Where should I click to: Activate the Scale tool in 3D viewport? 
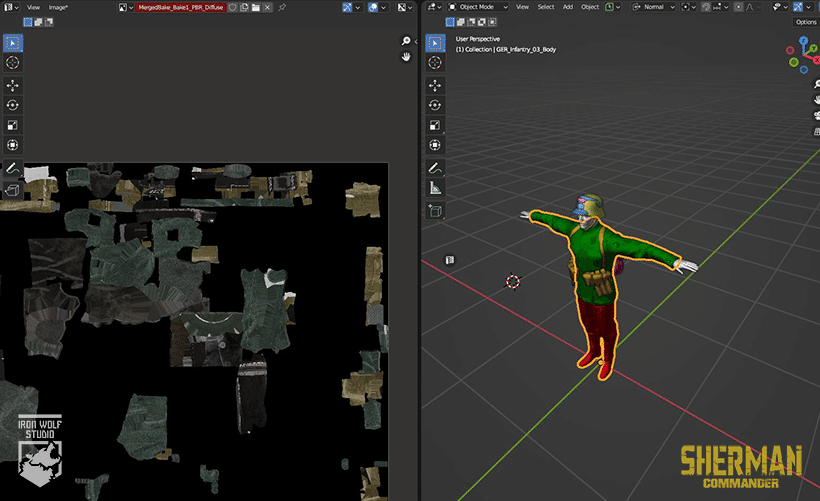click(435, 125)
